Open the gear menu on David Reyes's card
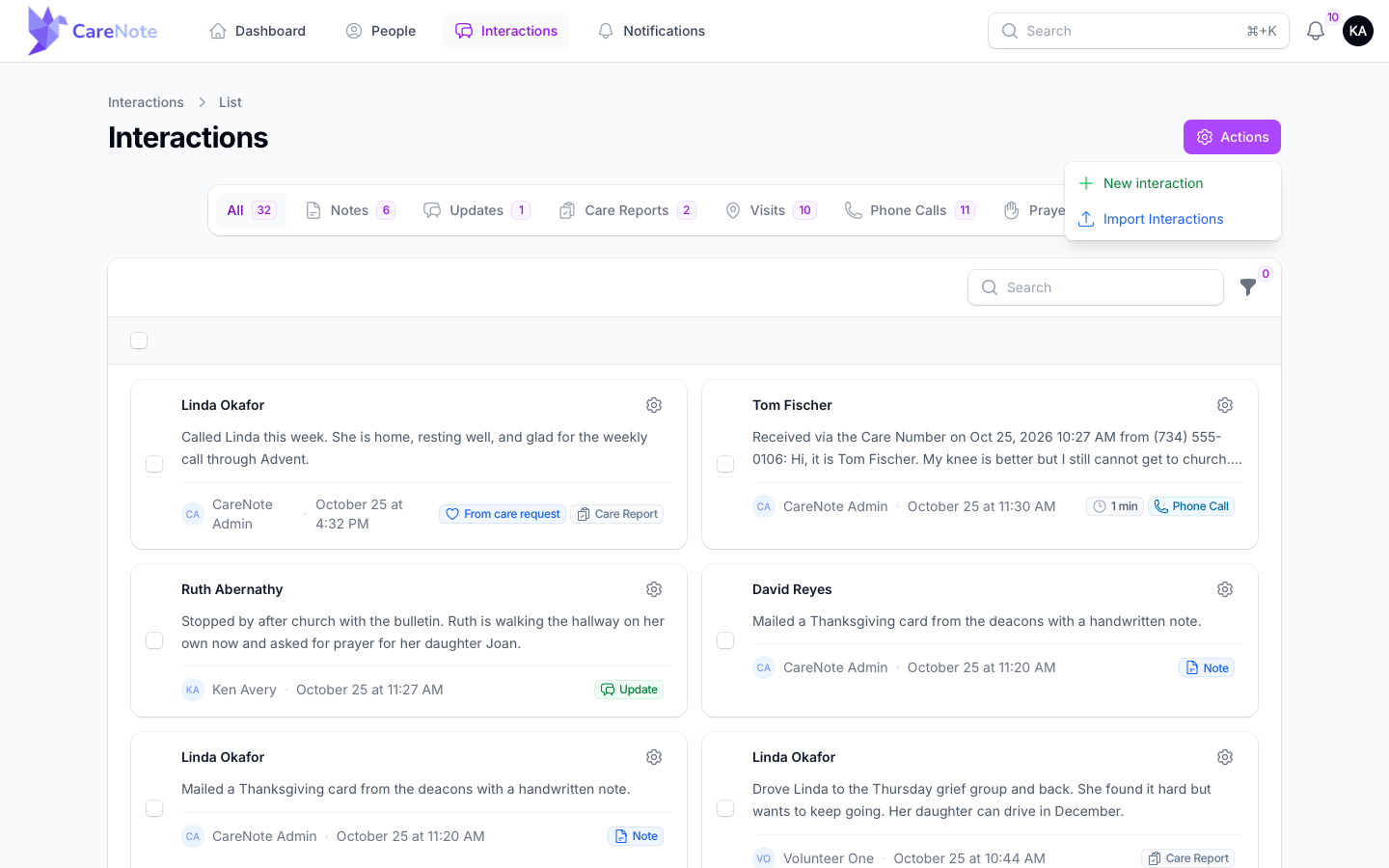This screenshot has height=868, width=1389. click(x=1225, y=589)
